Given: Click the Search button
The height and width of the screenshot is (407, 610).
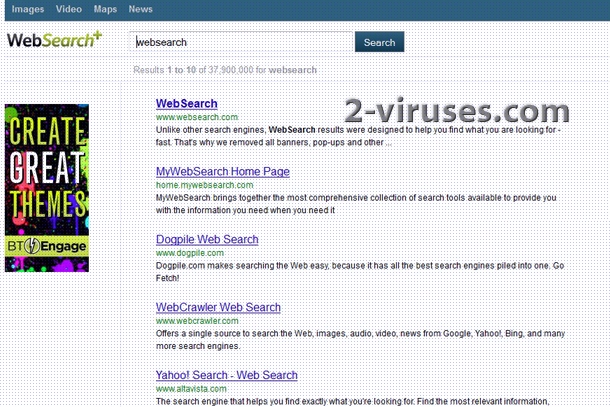Looking at the screenshot, I should tap(379, 42).
